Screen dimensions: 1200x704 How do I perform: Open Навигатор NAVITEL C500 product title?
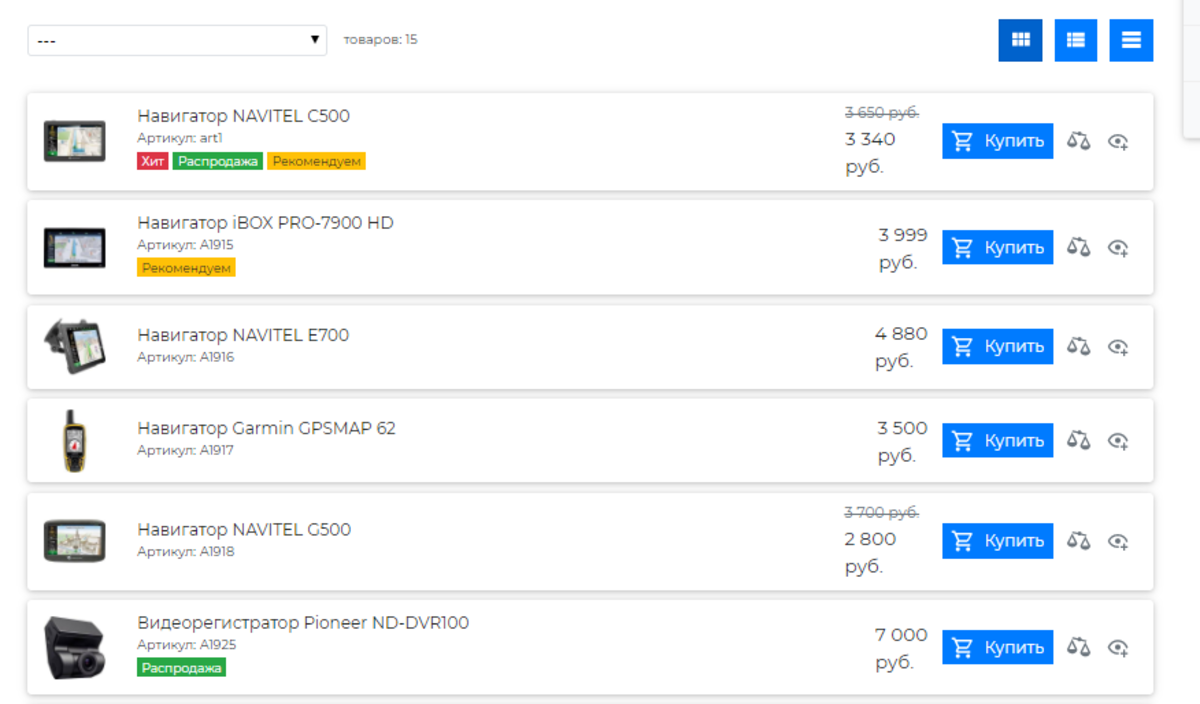pyautogui.click(x=243, y=116)
